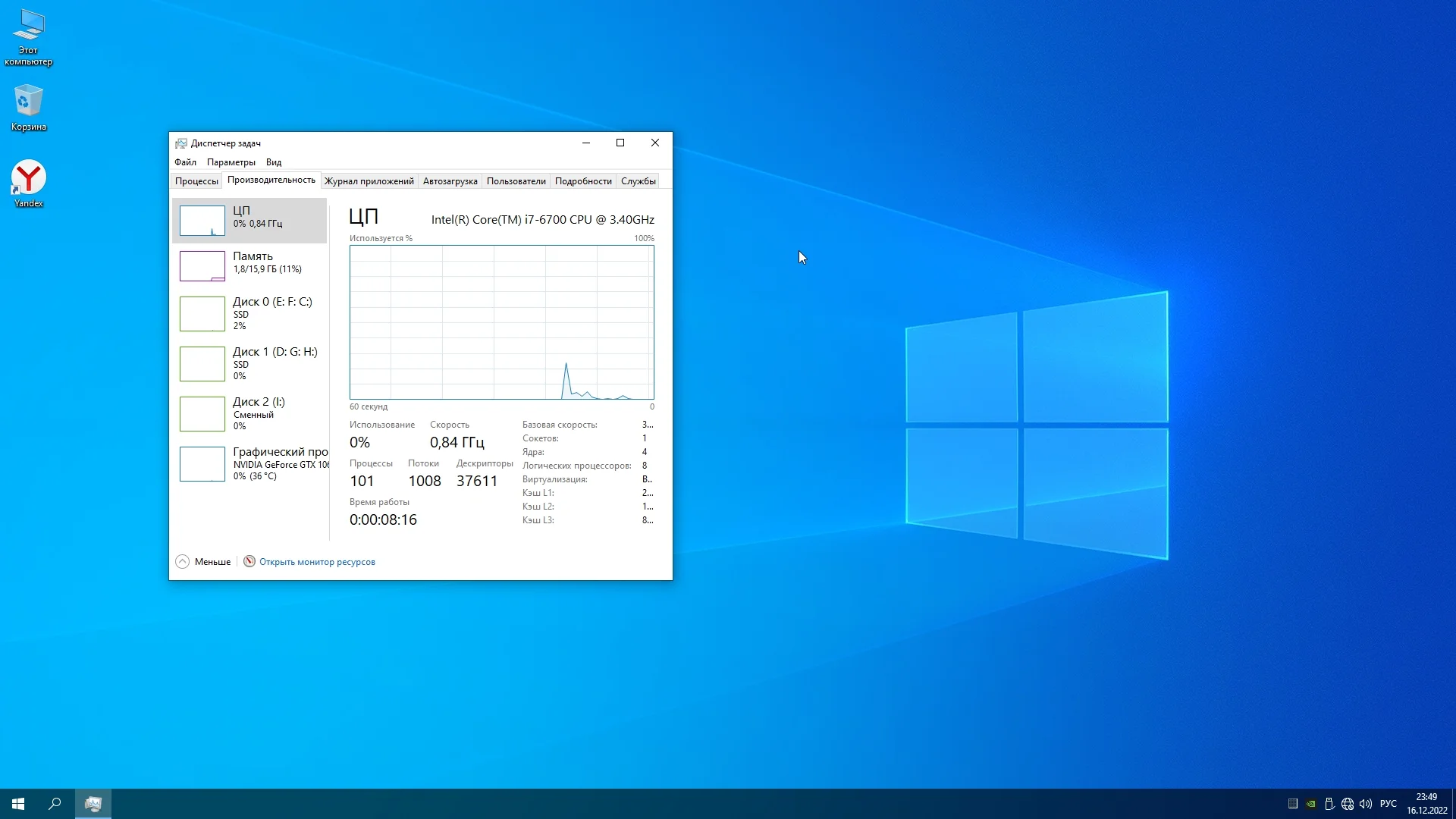Select Диск 0 (E: F: C:) in the sidebar
The height and width of the screenshot is (819, 1456).
pos(249,313)
